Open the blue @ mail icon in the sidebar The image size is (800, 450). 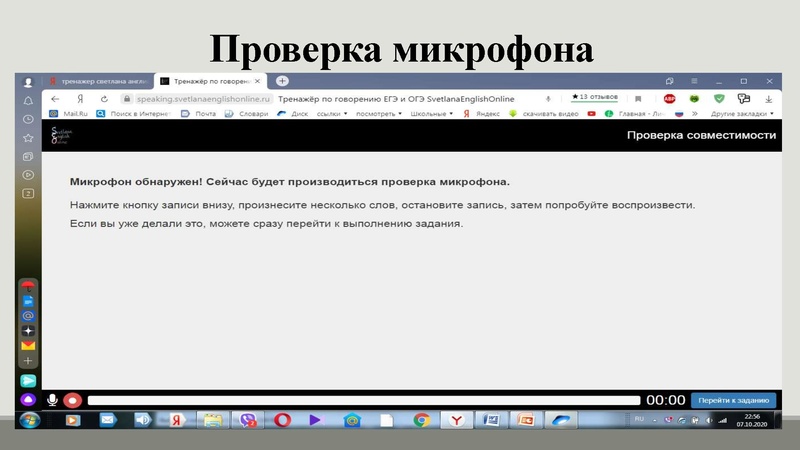pos(28,316)
